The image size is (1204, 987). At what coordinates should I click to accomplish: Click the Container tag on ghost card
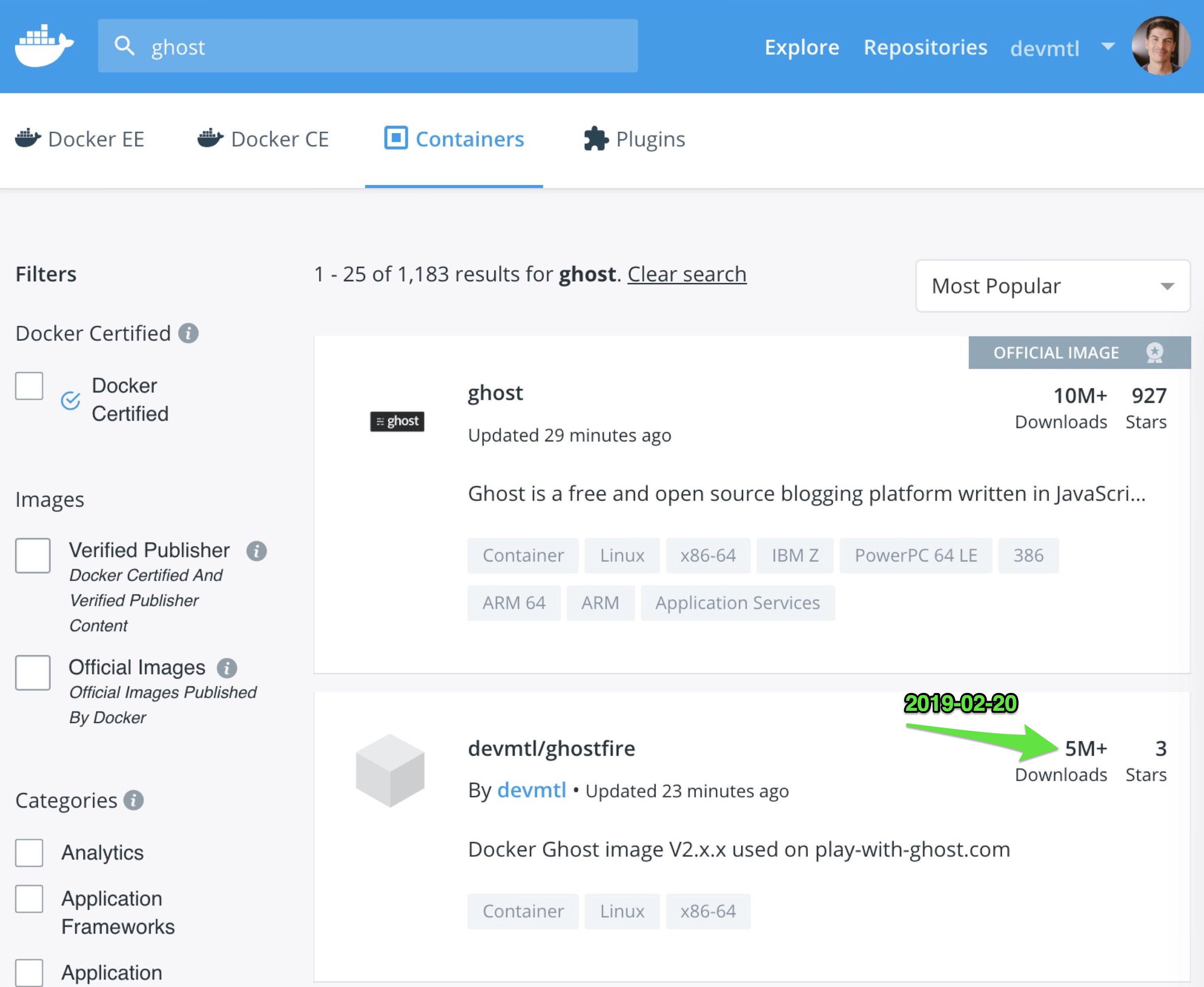click(522, 556)
